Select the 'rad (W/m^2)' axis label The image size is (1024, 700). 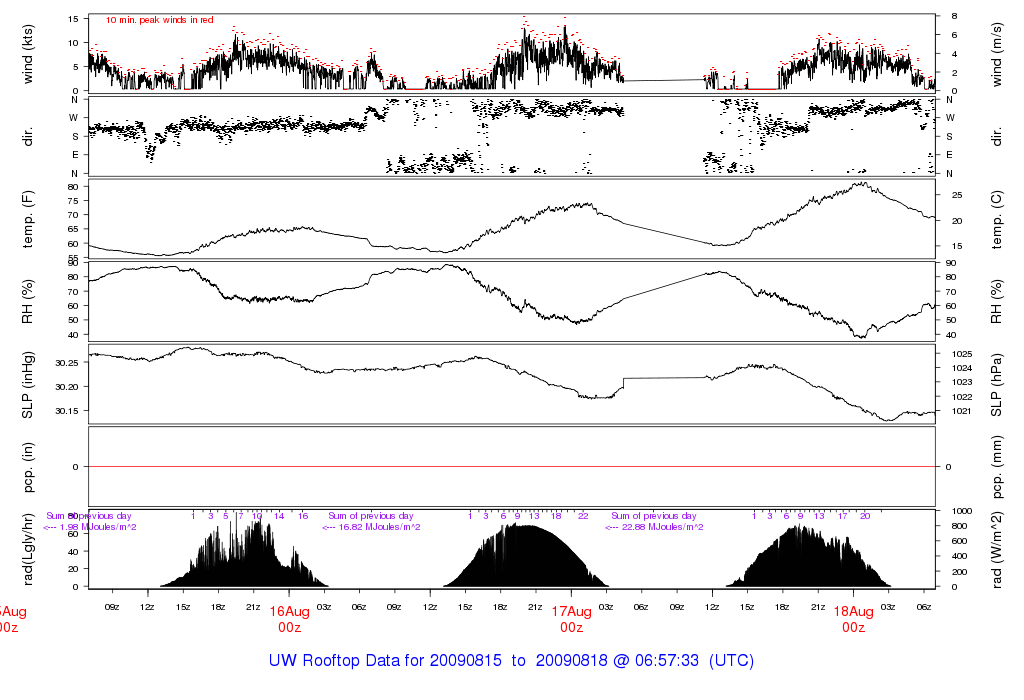997,550
